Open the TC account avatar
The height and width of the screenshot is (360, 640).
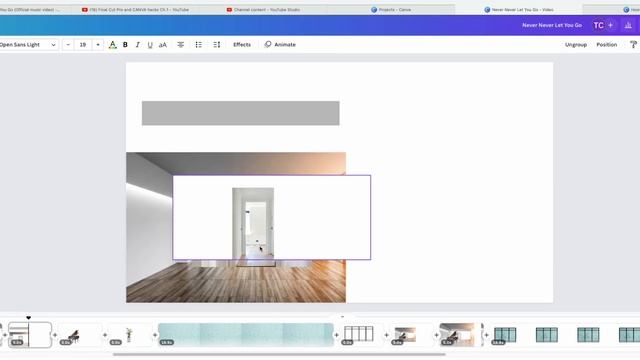point(598,25)
